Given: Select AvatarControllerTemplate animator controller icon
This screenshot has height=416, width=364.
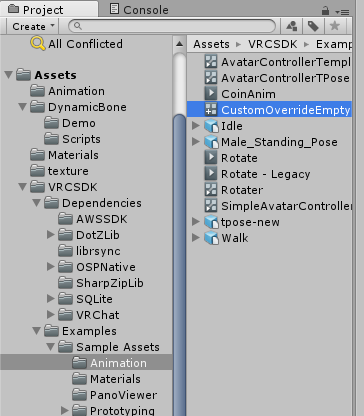Looking at the screenshot, I should tap(211, 62).
